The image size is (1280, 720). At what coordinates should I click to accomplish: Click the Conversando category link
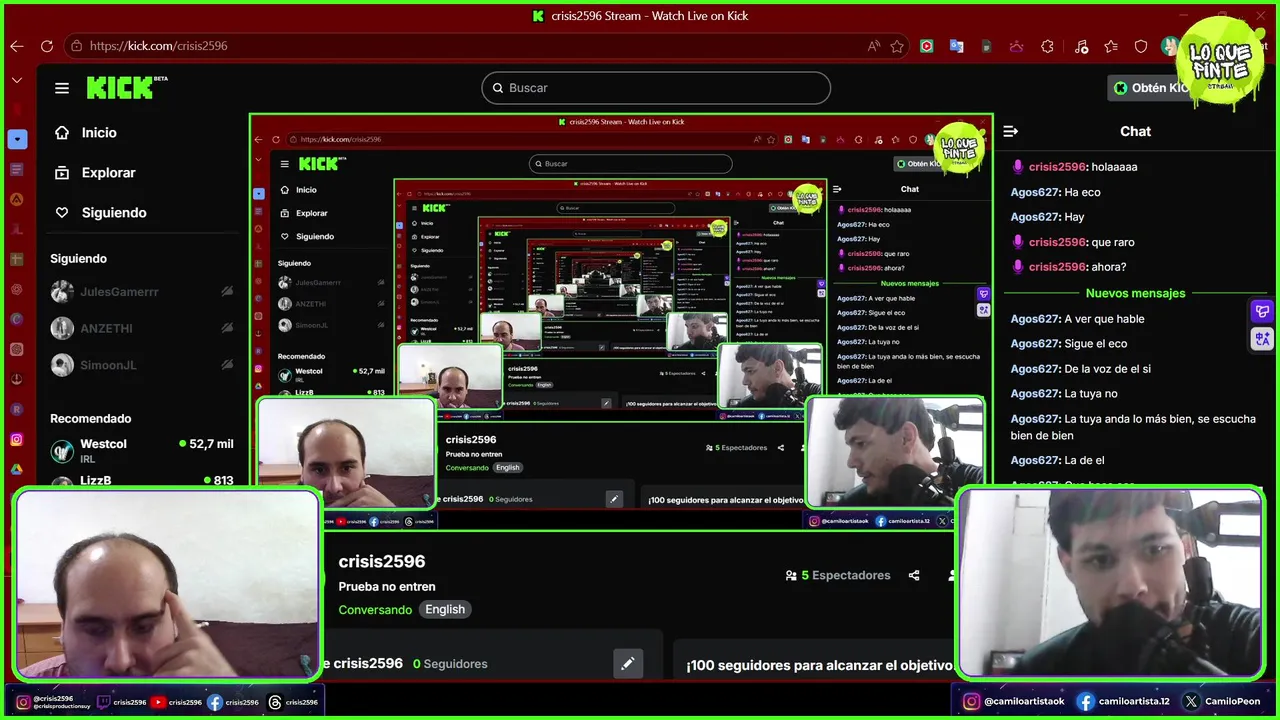[x=375, y=609]
